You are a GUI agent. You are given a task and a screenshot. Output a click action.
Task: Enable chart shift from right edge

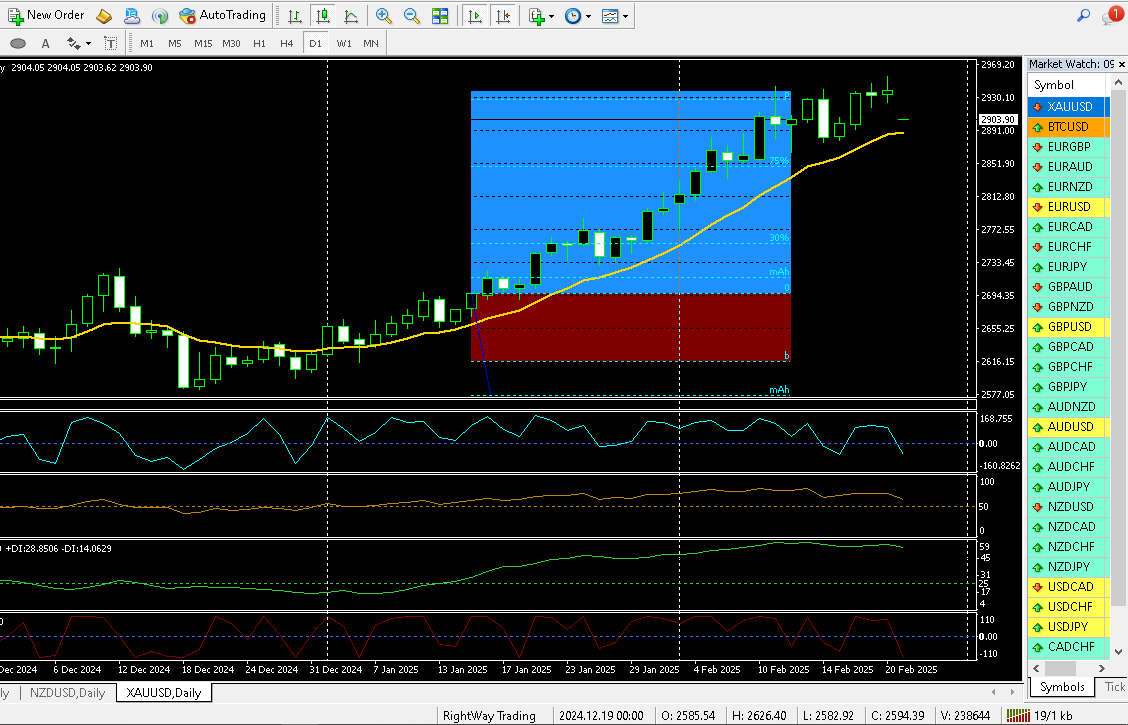503,16
